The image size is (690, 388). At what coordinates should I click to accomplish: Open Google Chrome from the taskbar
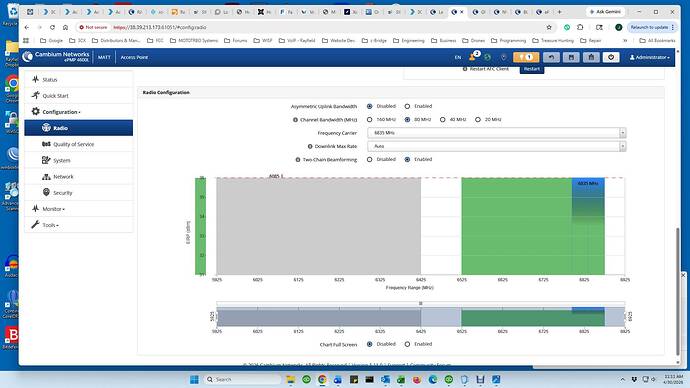point(322,379)
